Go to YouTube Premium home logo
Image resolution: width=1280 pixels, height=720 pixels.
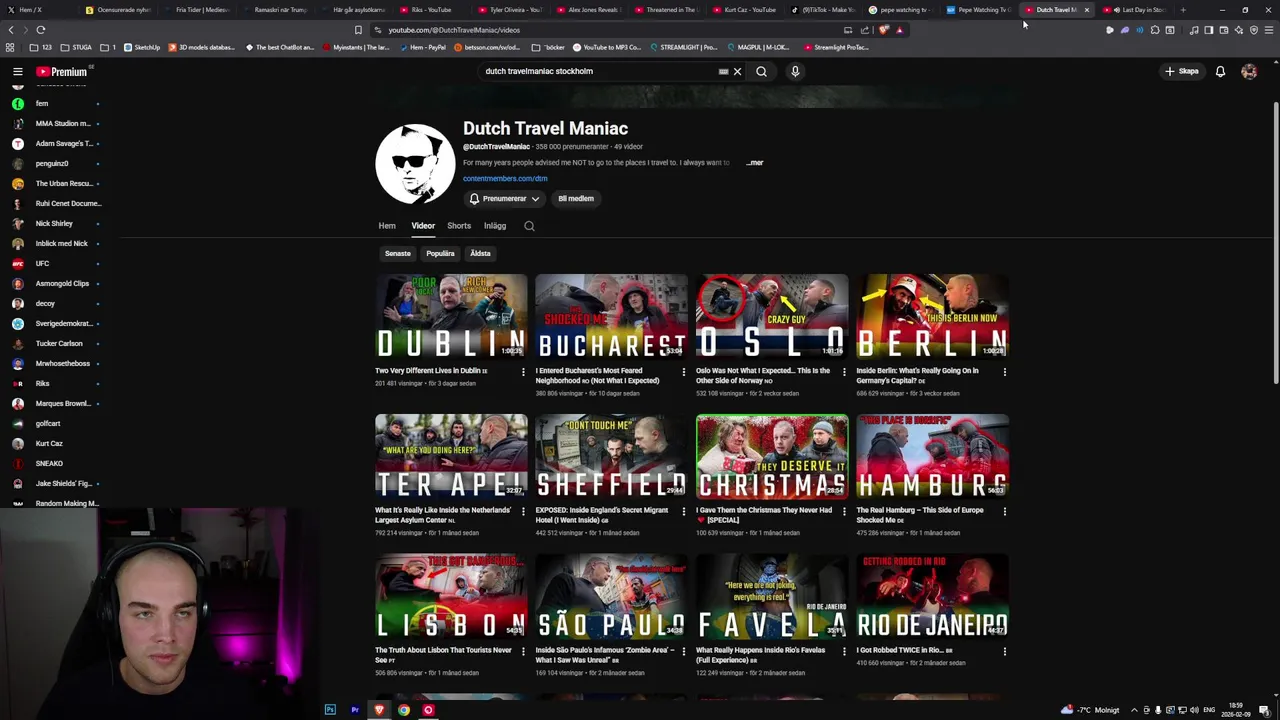63,71
